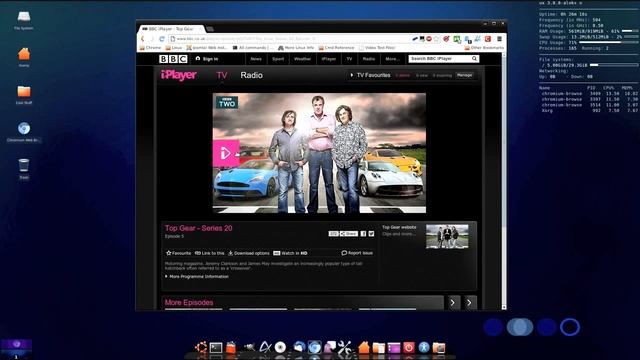This screenshot has height=360, width=640.
Task: Toggle the Favourite star for this episode
Action: point(178,253)
